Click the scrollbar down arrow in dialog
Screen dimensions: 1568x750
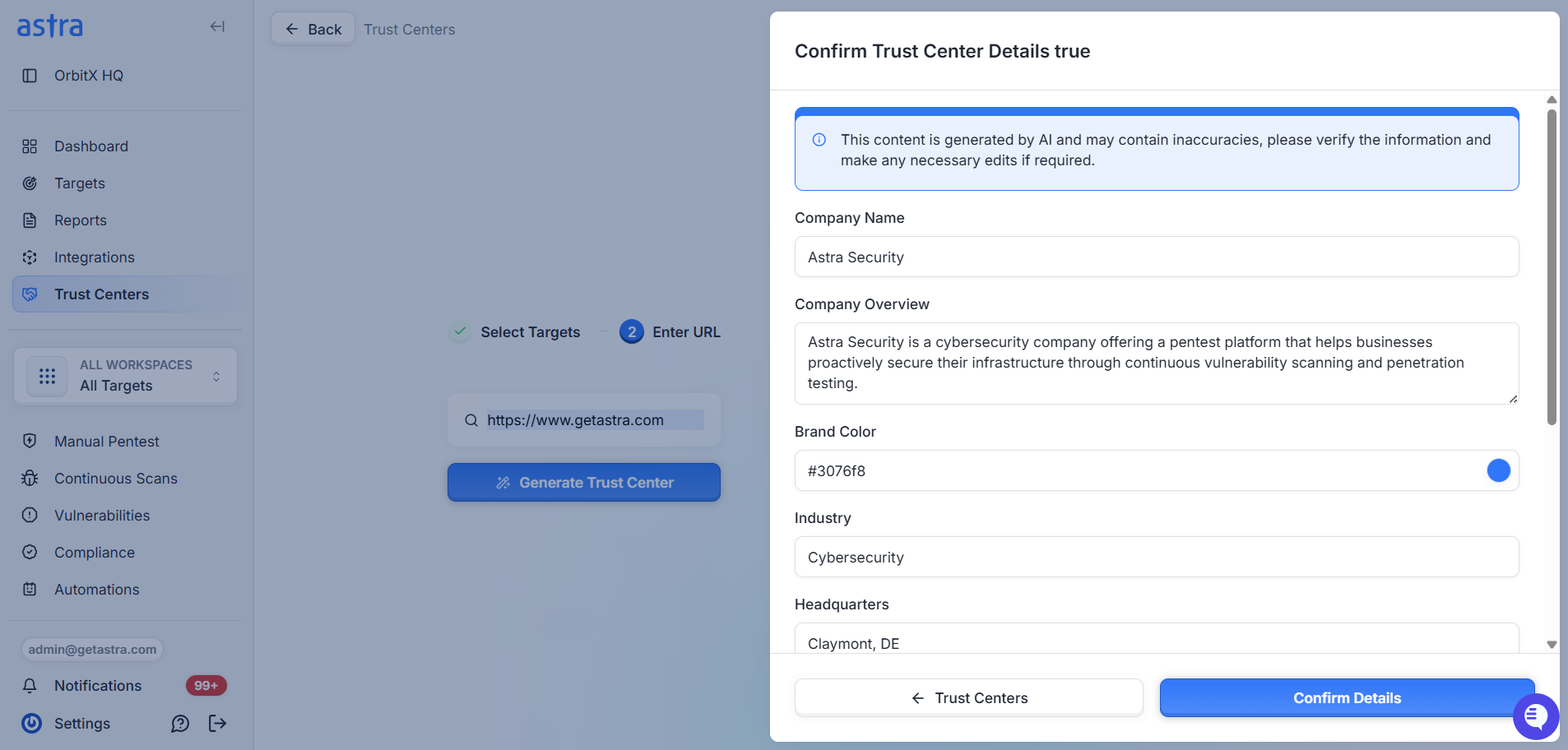click(x=1552, y=645)
